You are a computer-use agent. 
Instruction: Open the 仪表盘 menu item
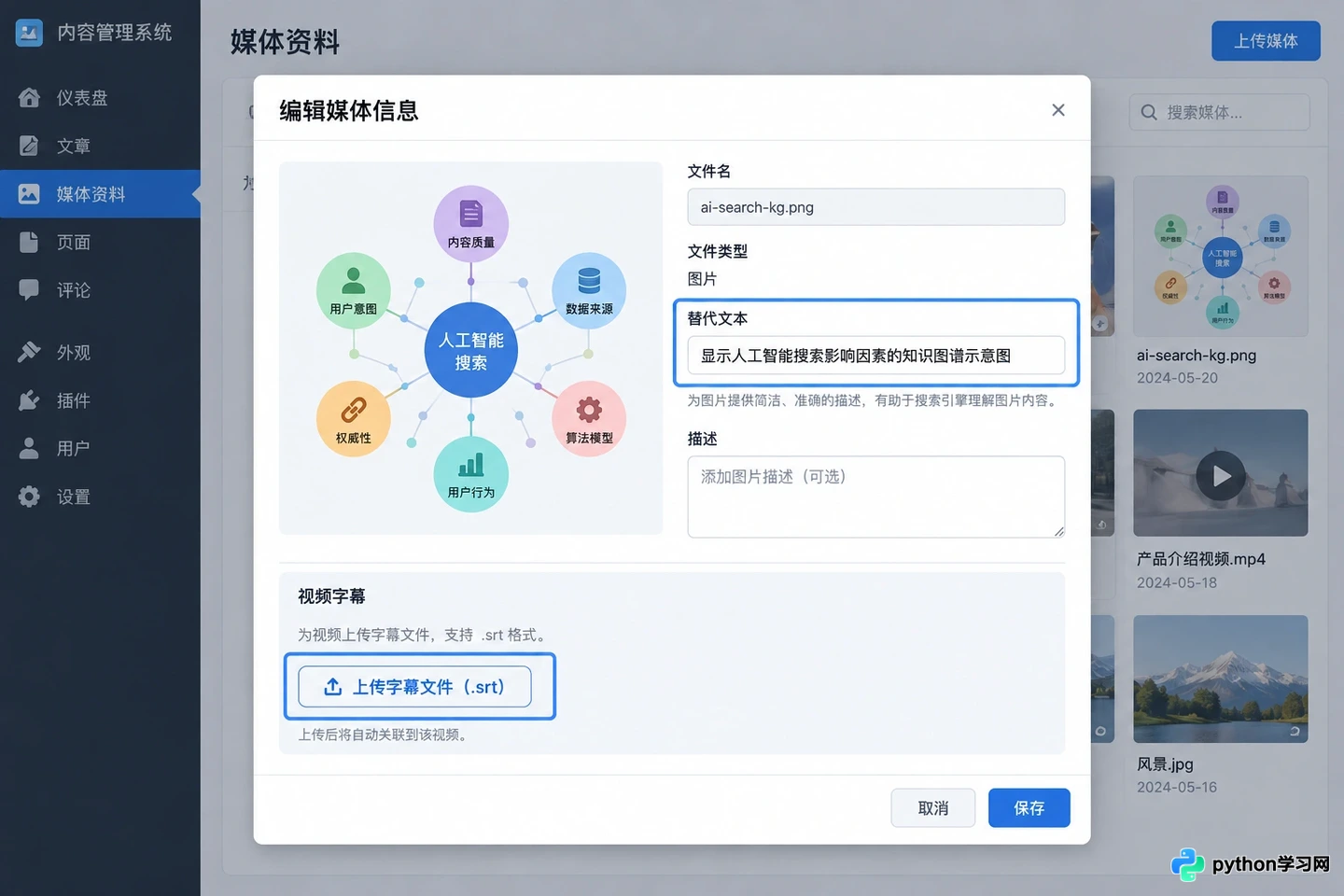point(100,97)
